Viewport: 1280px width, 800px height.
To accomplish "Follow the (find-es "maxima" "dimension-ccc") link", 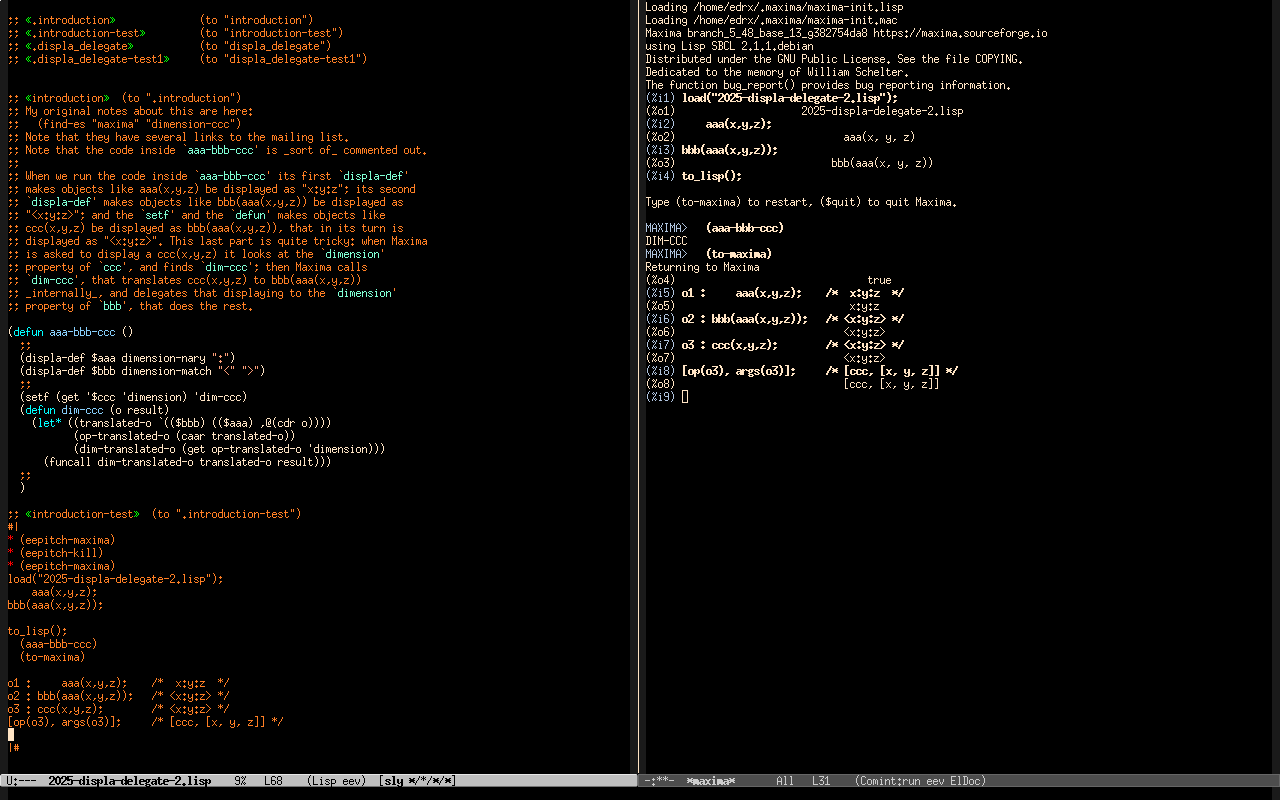I will click(x=133, y=124).
